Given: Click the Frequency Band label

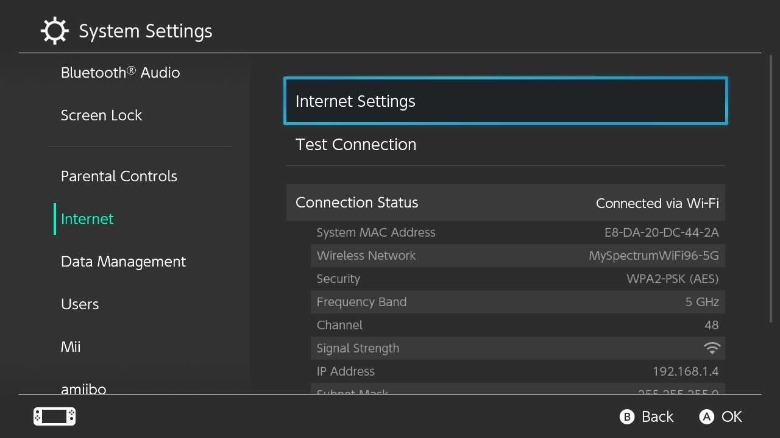Looking at the screenshot, I should pos(362,302).
